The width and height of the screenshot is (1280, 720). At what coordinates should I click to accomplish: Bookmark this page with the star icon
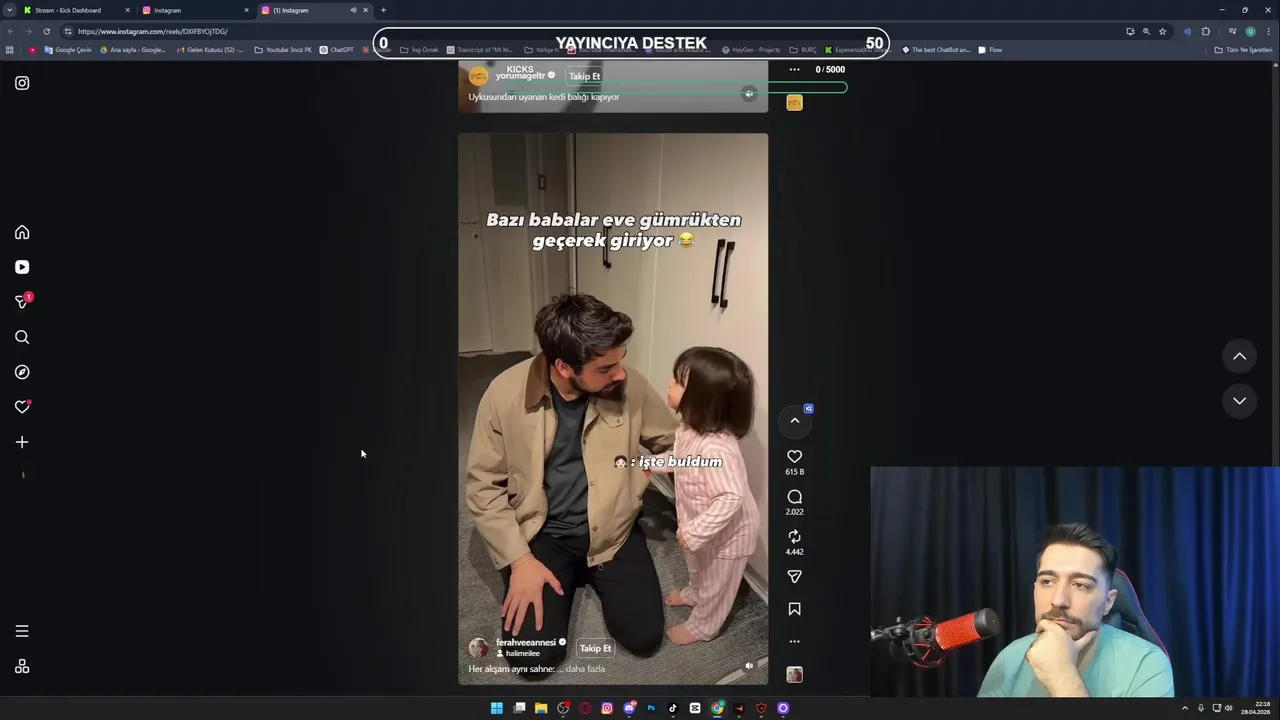pyautogui.click(x=1162, y=31)
